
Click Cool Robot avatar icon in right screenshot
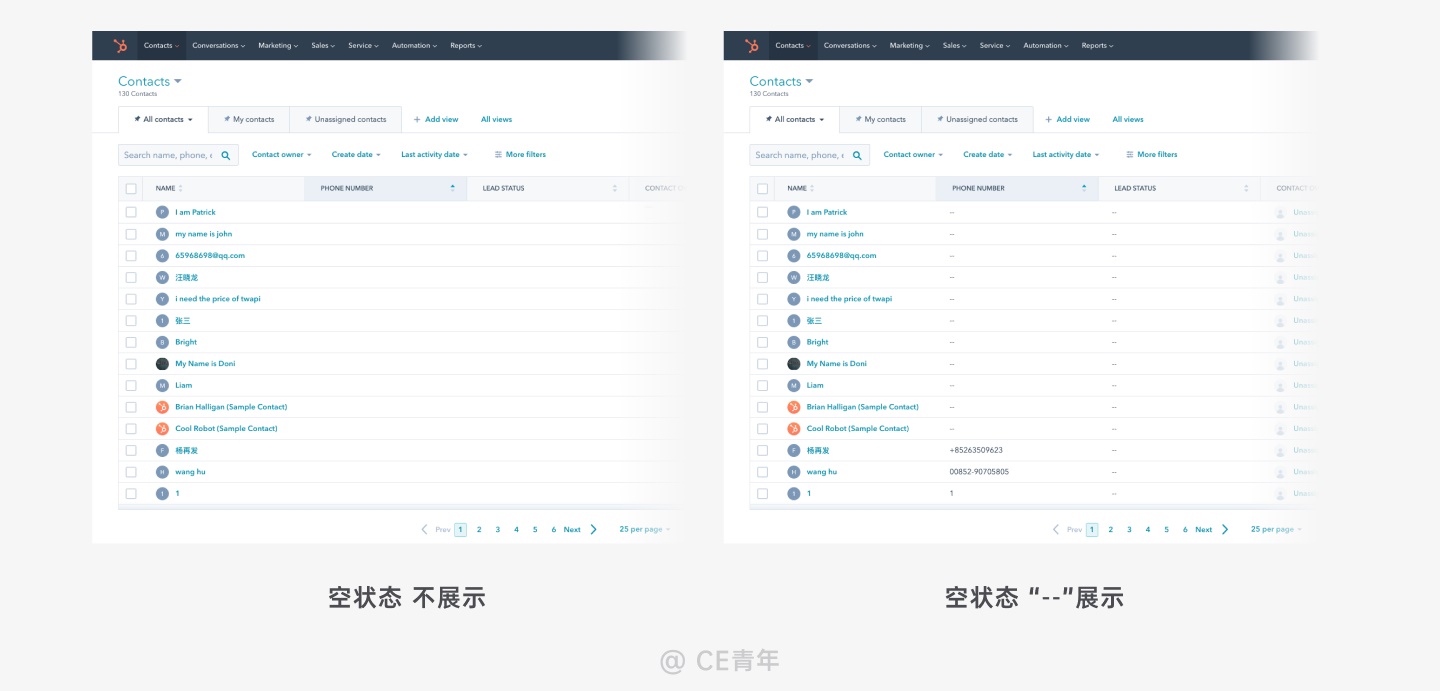click(794, 428)
